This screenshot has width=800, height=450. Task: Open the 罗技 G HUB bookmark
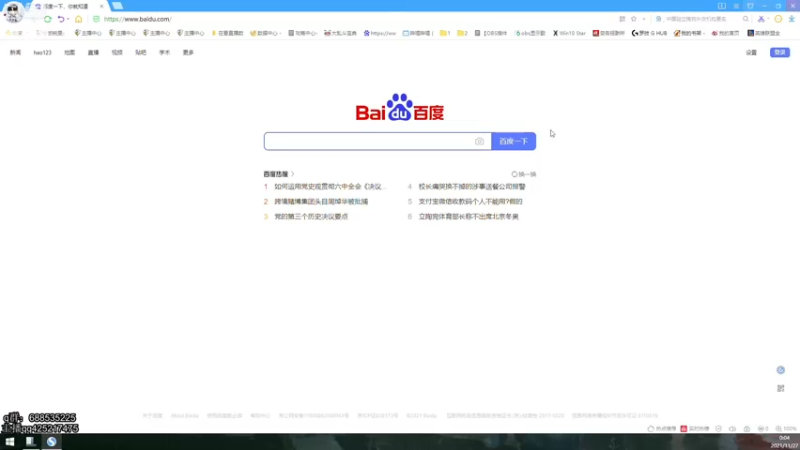tap(649, 33)
